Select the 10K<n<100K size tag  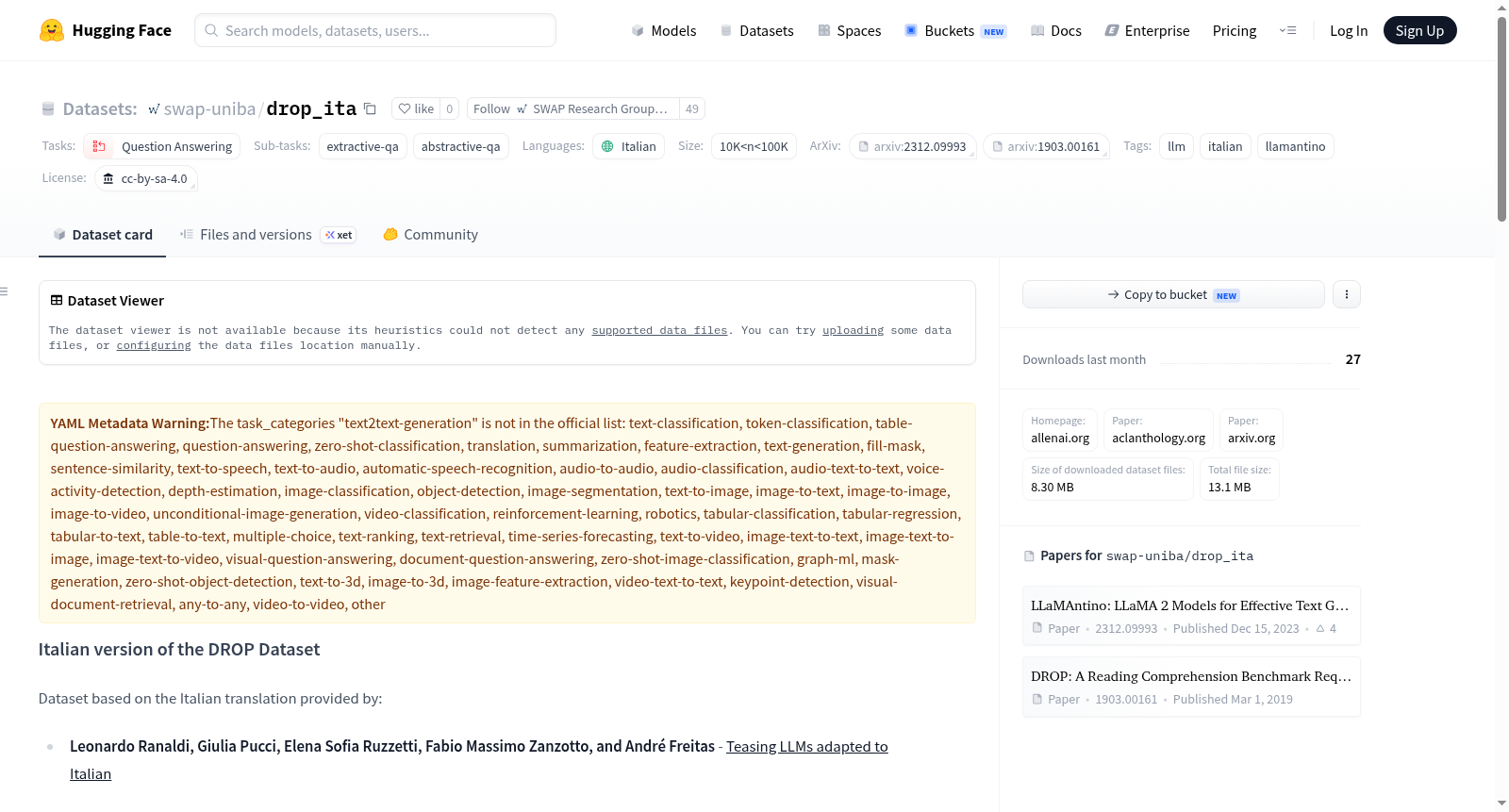[x=754, y=146]
